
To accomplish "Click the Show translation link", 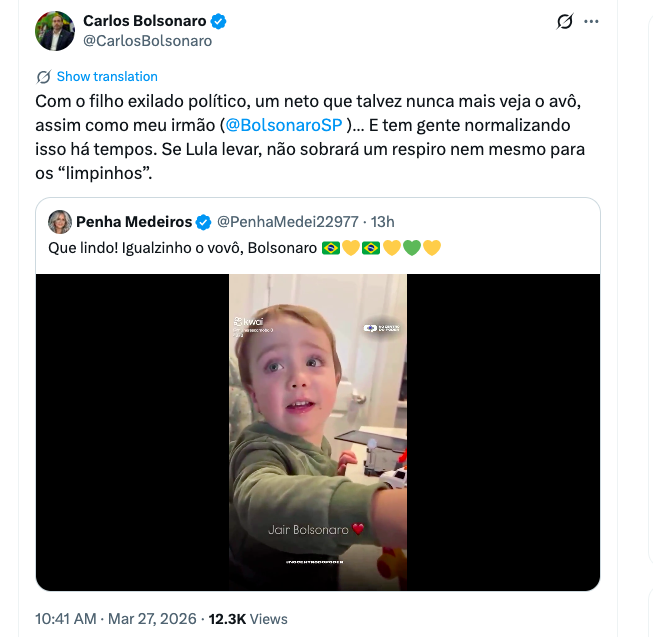I will [107, 77].
